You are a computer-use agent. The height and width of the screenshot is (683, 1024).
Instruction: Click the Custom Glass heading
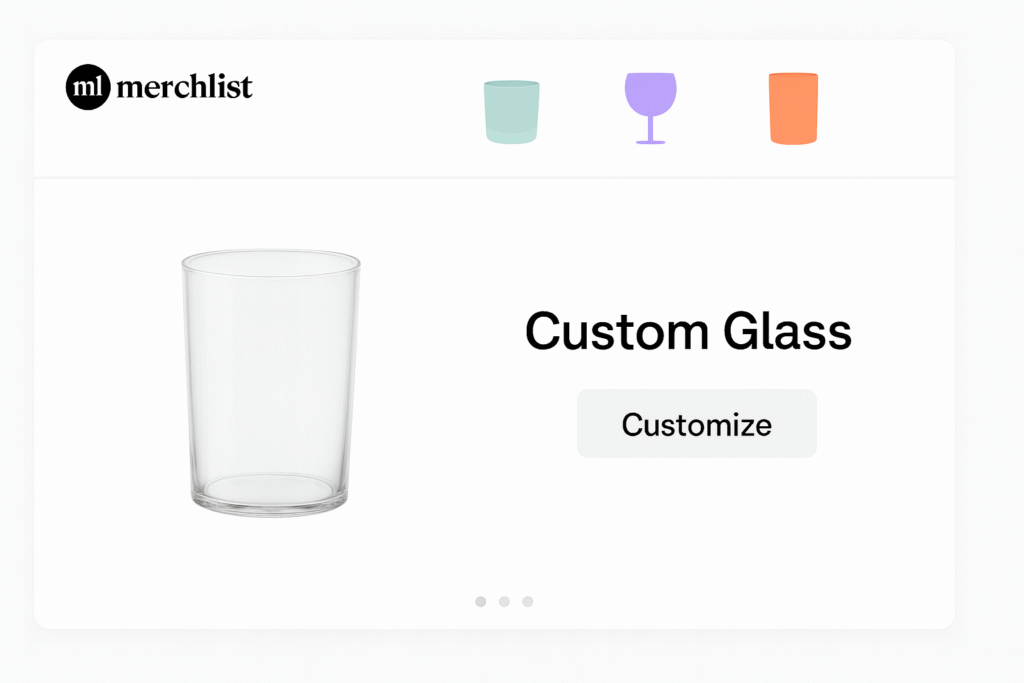688,331
